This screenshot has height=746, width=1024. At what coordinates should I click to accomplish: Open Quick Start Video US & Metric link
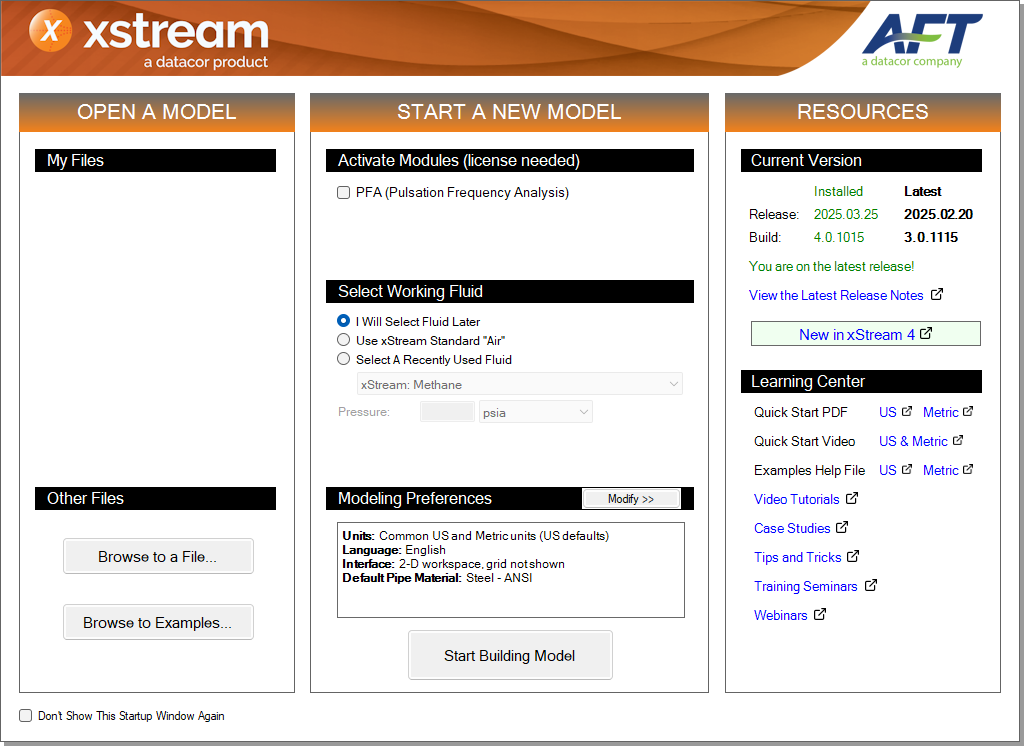[x=913, y=441]
